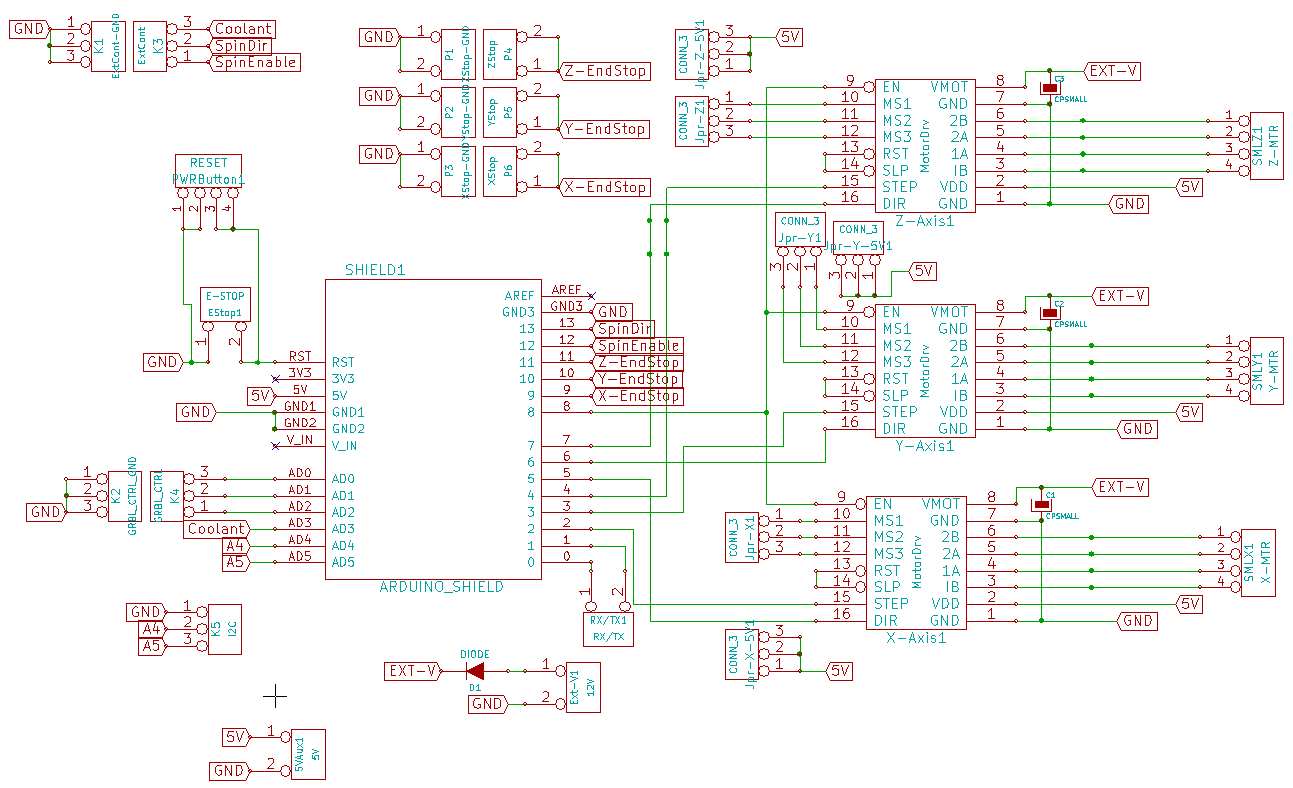The image size is (1293, 788).
Task: Select the E-STOP EStop1 switch block
Action: coord(224,304)
